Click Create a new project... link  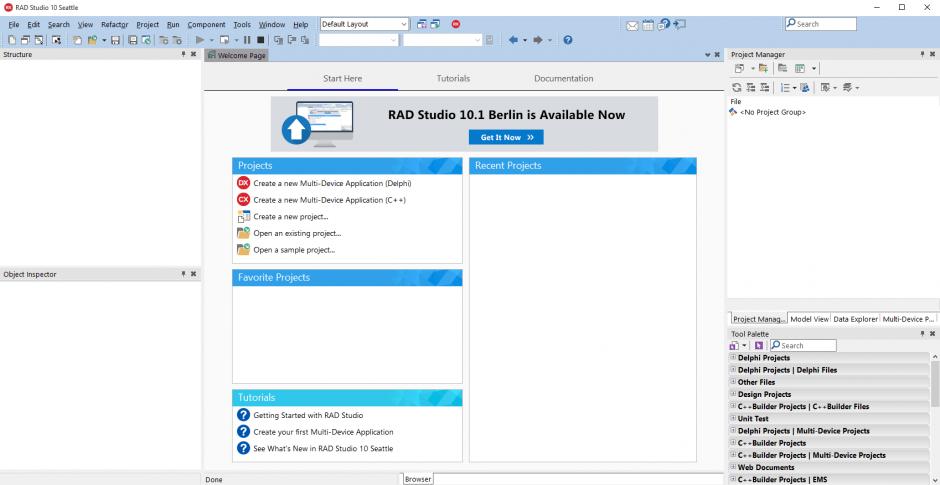point(291,217)
